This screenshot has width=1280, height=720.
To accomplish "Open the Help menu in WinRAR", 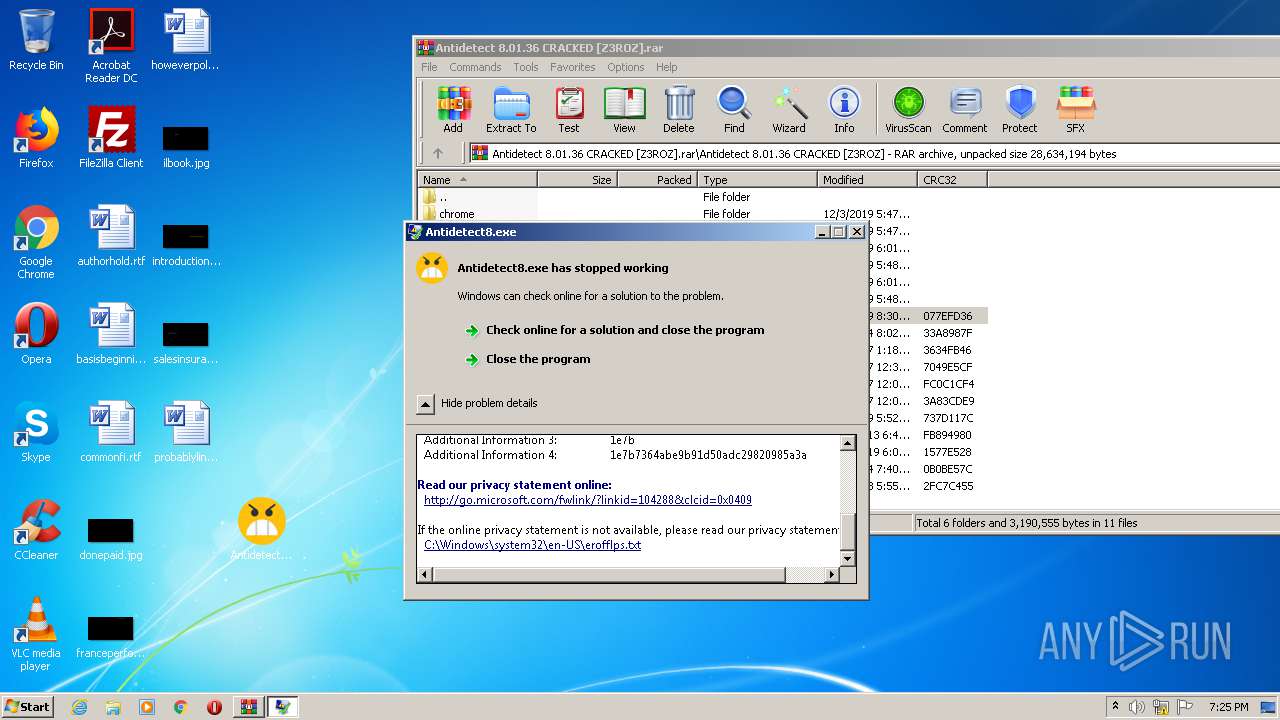I will (x=667, y=67).
